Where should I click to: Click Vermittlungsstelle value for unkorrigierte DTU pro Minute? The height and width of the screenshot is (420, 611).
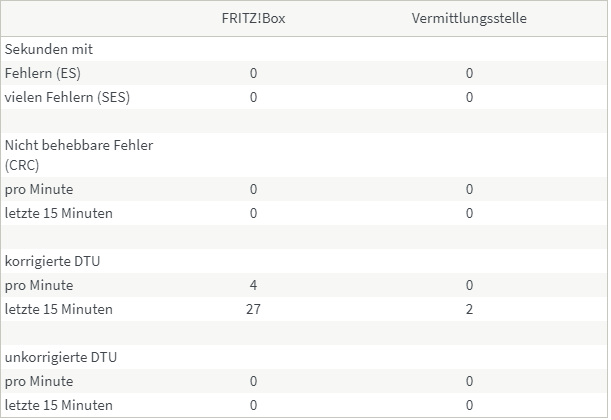(469, 381)
